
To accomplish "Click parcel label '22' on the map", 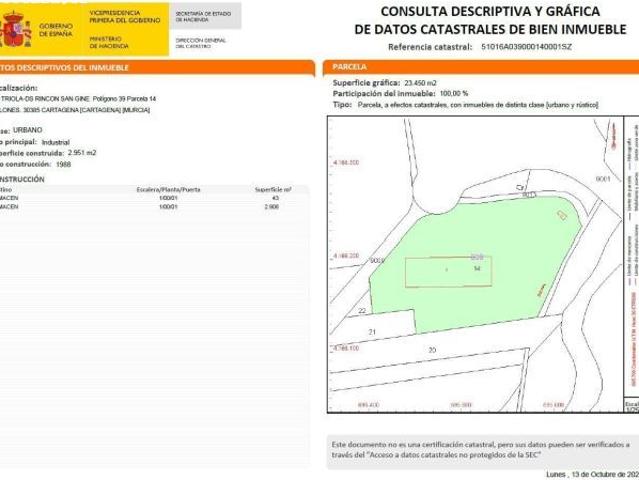I will (362, 311).
